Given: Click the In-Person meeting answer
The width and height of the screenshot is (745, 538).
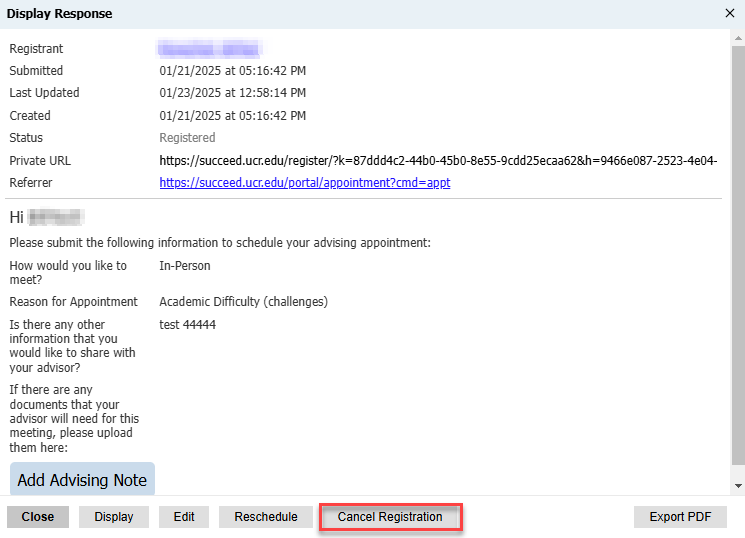Looking at the screenshot, I should click(x=185, y=266).
